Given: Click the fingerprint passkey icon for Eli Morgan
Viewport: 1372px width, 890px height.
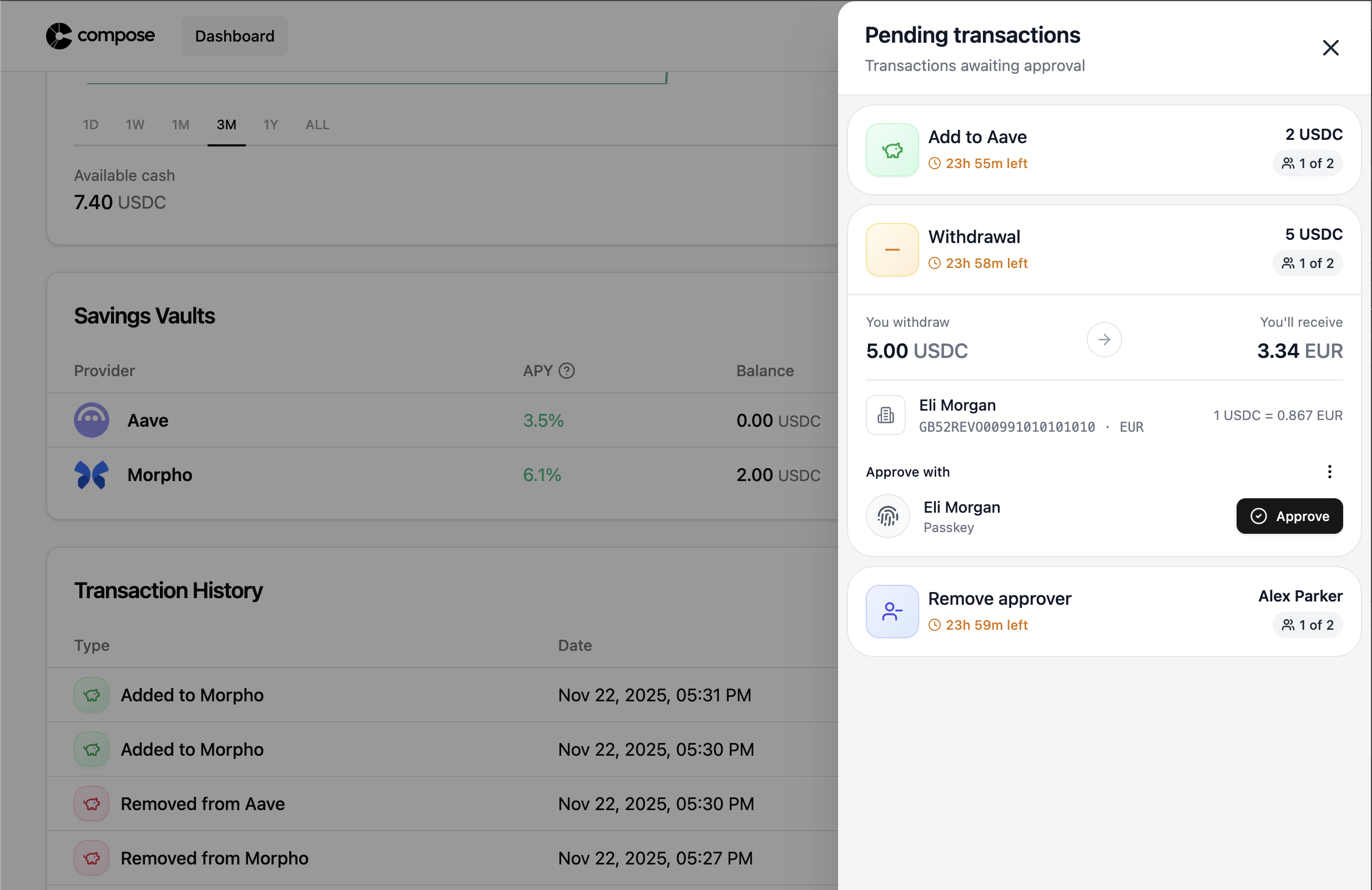Looking at the screenshot, I should coord(887,516).
